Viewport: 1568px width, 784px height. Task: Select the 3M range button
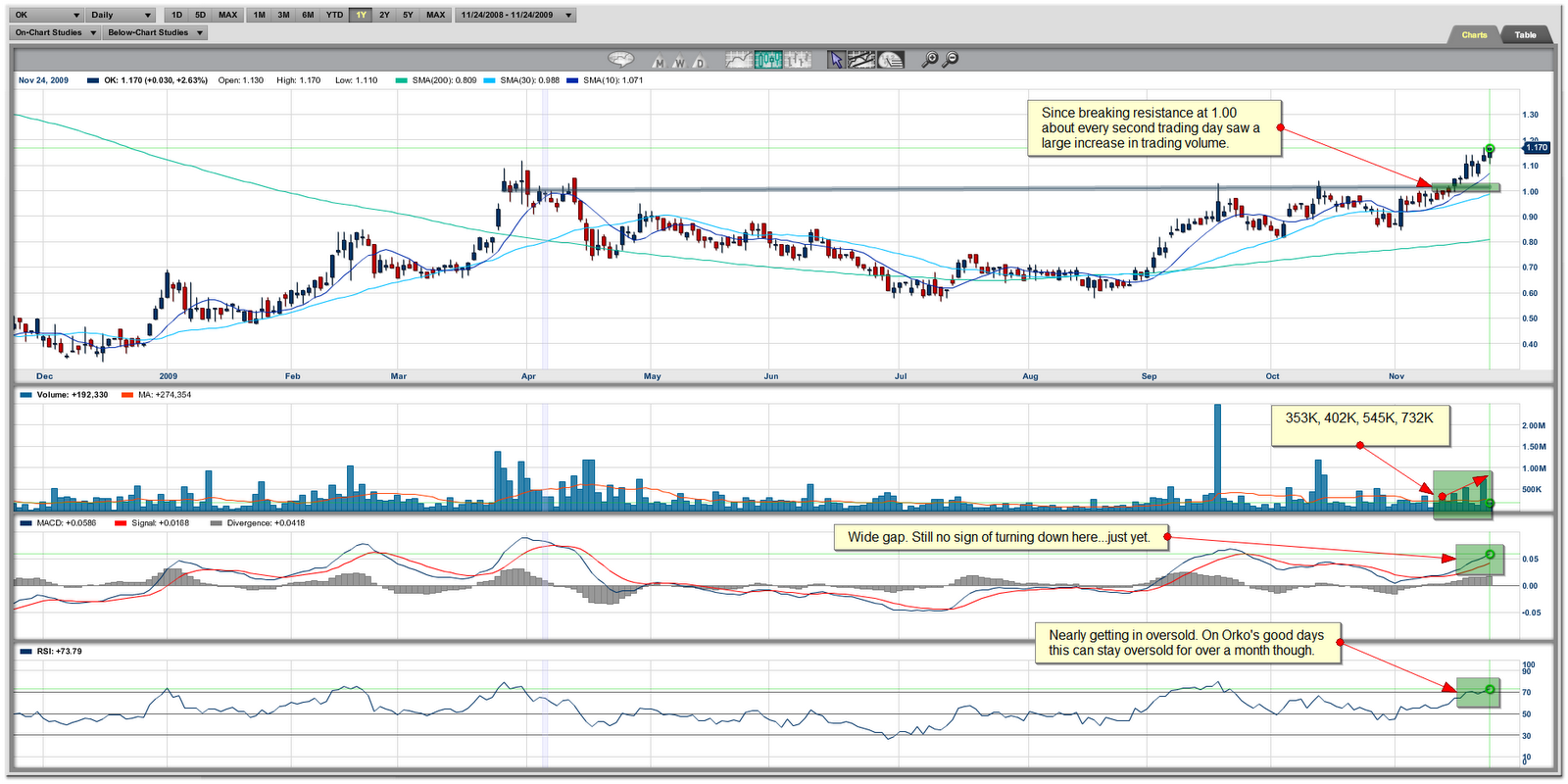click(x=283, y=15)
